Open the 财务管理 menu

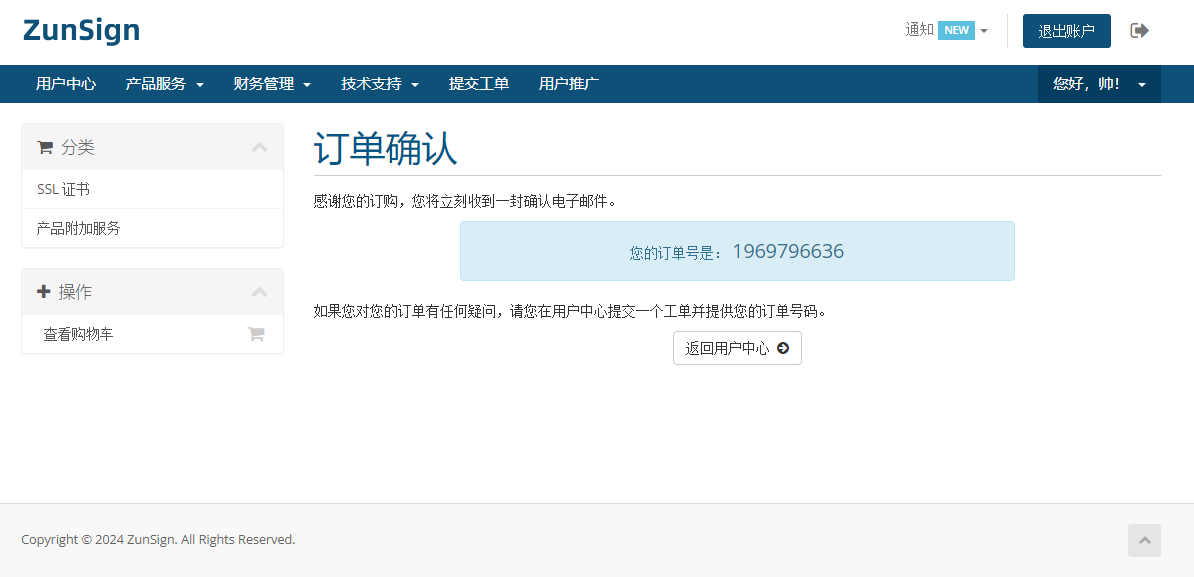pyautogui.click(x=272, y=84)
